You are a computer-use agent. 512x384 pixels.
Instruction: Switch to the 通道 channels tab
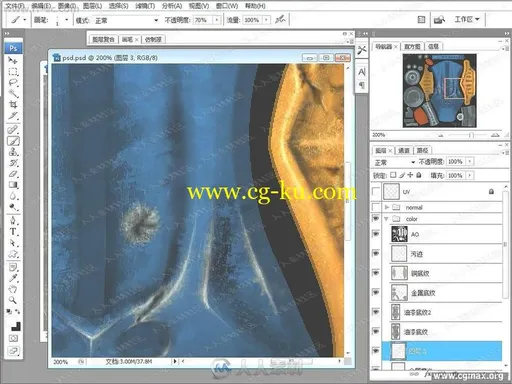click(x=404, y=151)
